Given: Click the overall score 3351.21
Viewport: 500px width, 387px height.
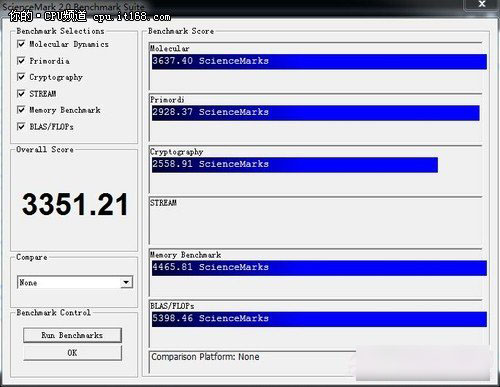Looking at the screenshot, I should (75, 204).
